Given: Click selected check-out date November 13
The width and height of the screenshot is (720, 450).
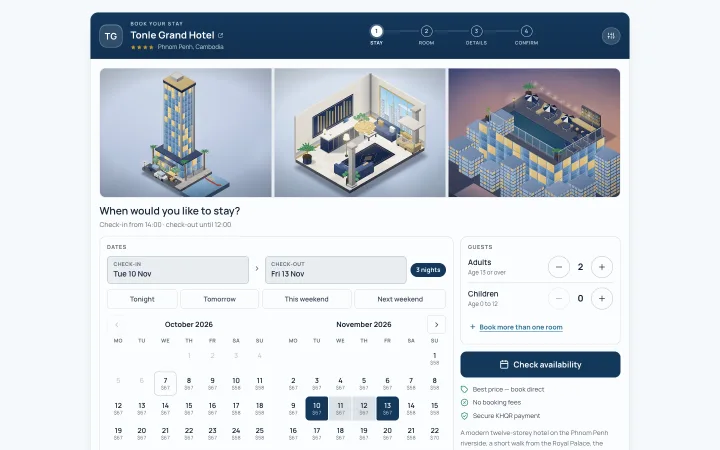Looking at the screenshot, I should [x=388, y=408].
